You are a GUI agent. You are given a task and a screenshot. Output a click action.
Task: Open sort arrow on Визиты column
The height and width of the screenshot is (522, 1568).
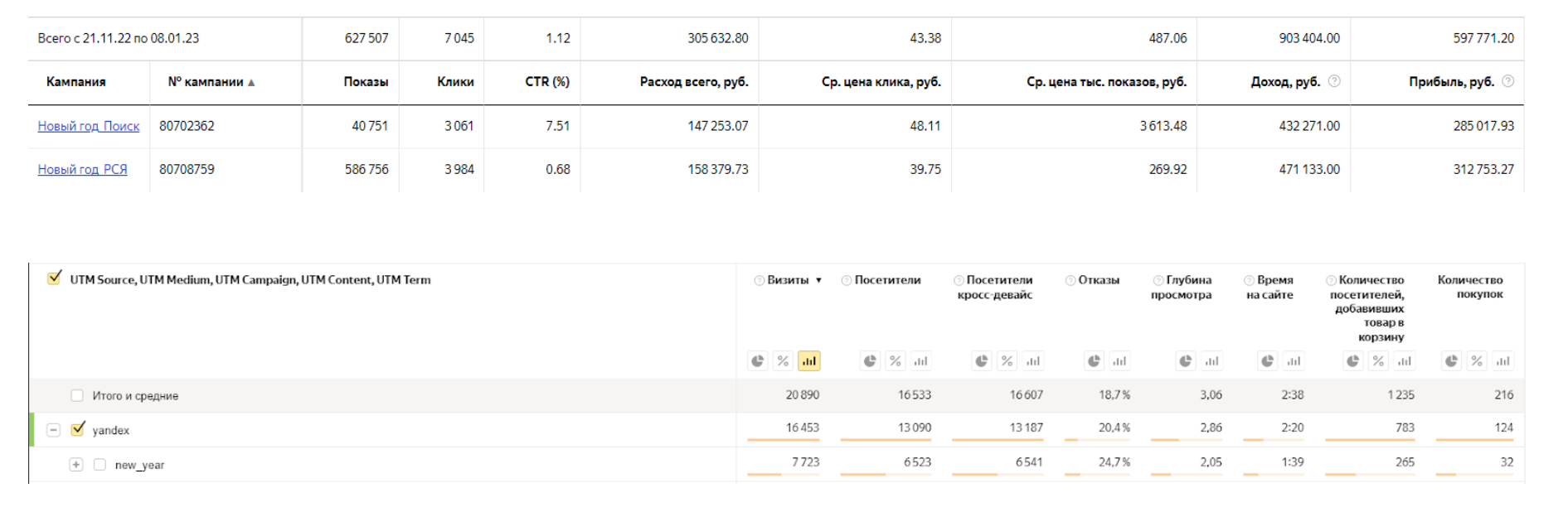pos(818,280)
